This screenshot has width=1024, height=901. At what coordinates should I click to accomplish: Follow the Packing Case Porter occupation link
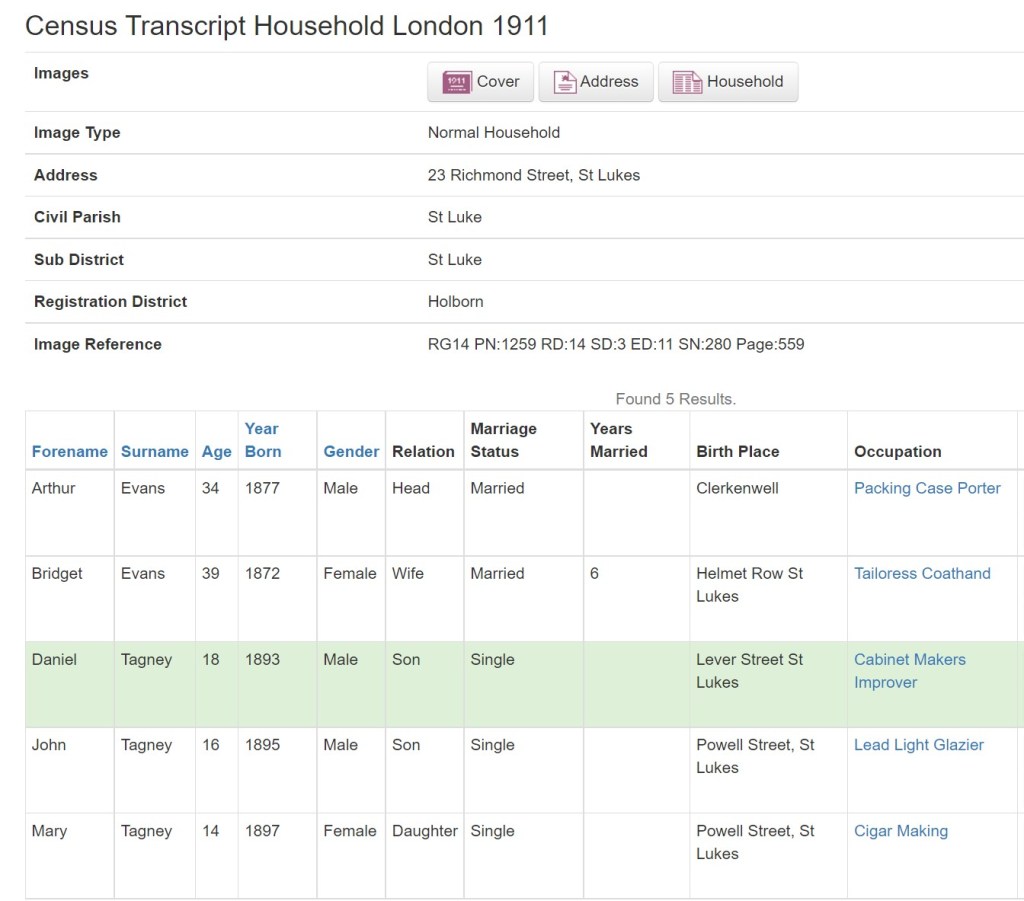click(926, 488)
